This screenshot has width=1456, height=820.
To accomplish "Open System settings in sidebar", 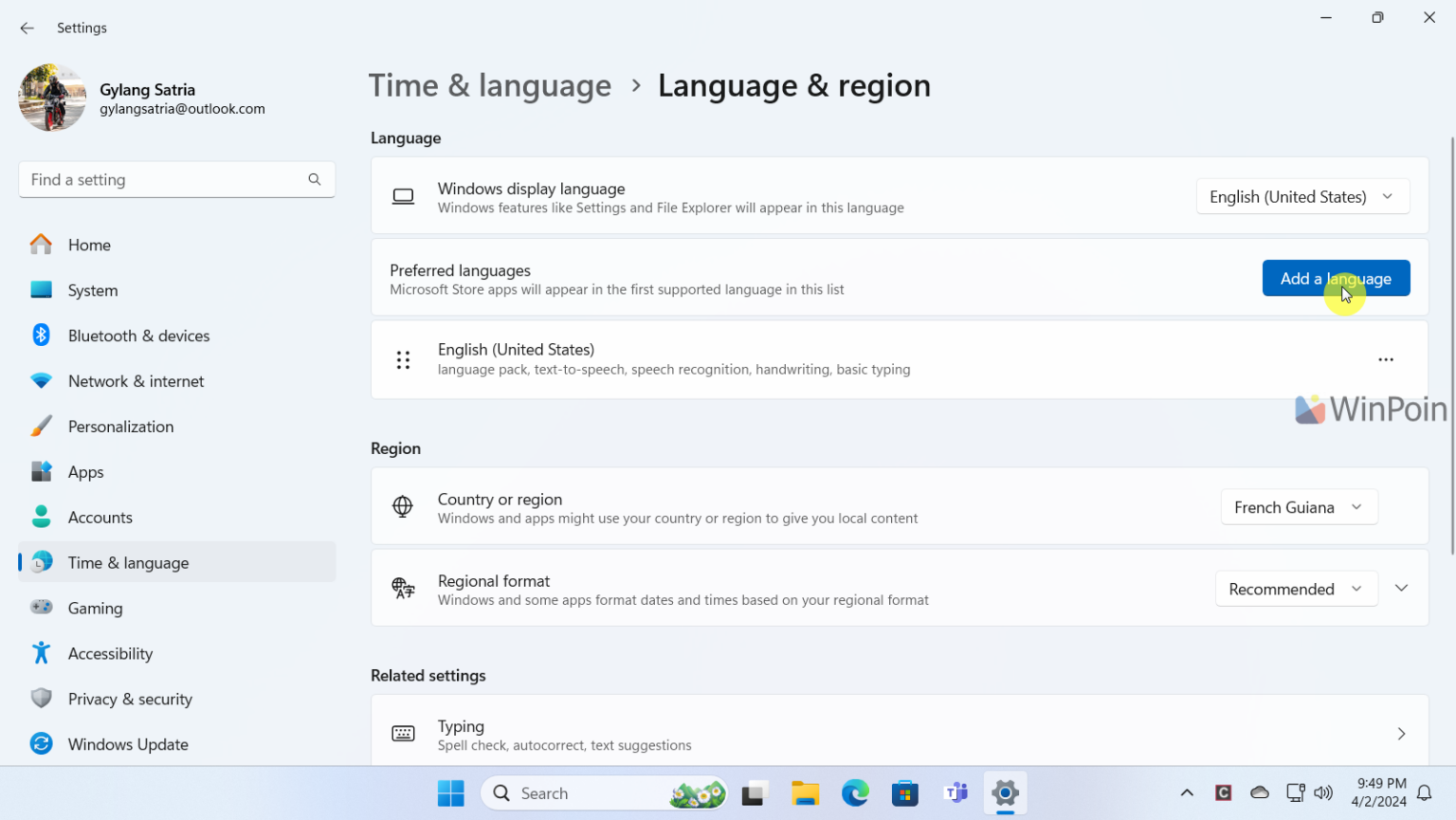I will coord(176,290).
